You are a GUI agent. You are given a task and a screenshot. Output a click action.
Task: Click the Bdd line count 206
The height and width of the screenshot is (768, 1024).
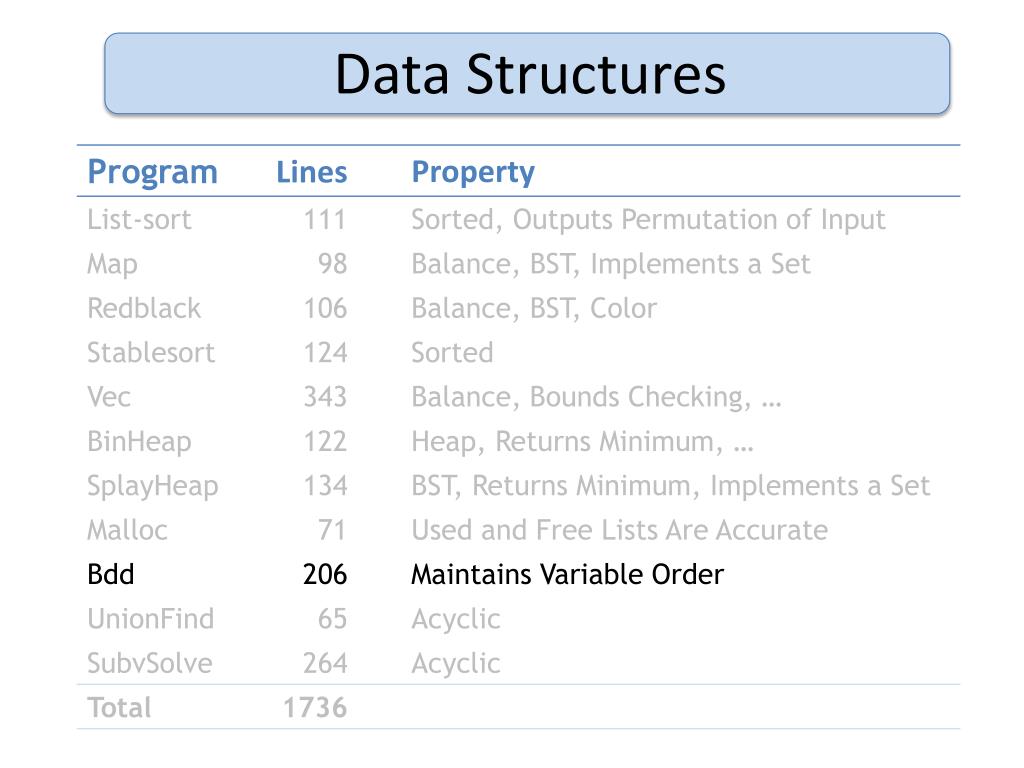[325, 575]
